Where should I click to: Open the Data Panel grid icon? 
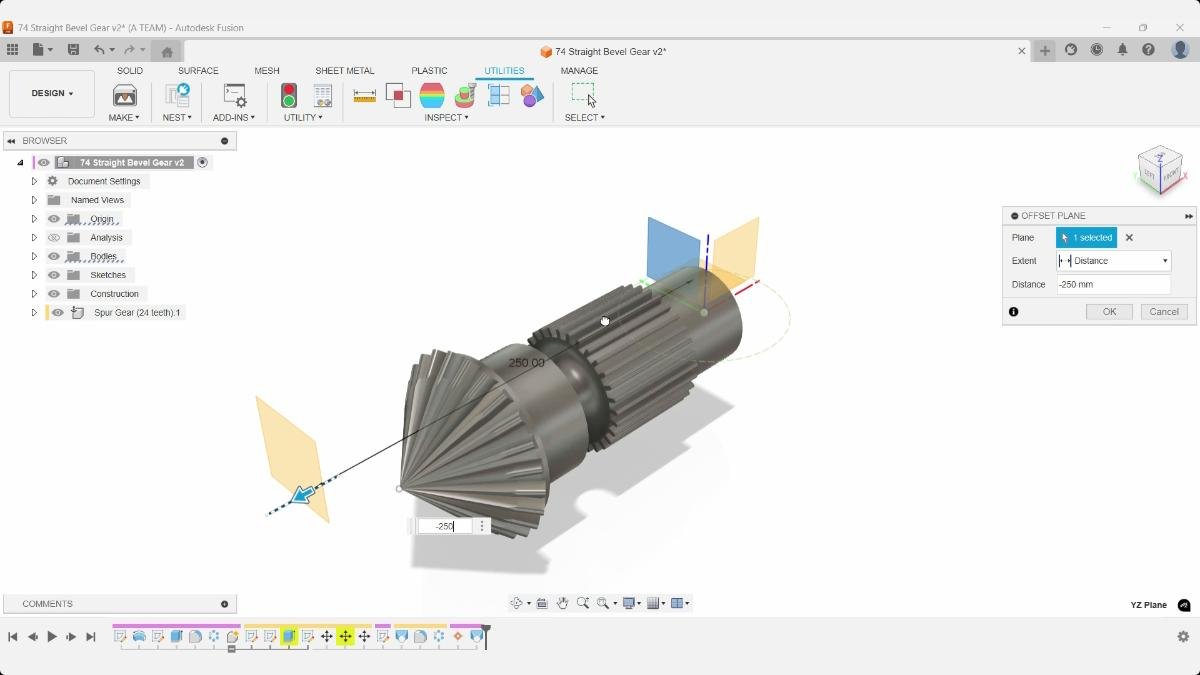[x=12, y=50]
